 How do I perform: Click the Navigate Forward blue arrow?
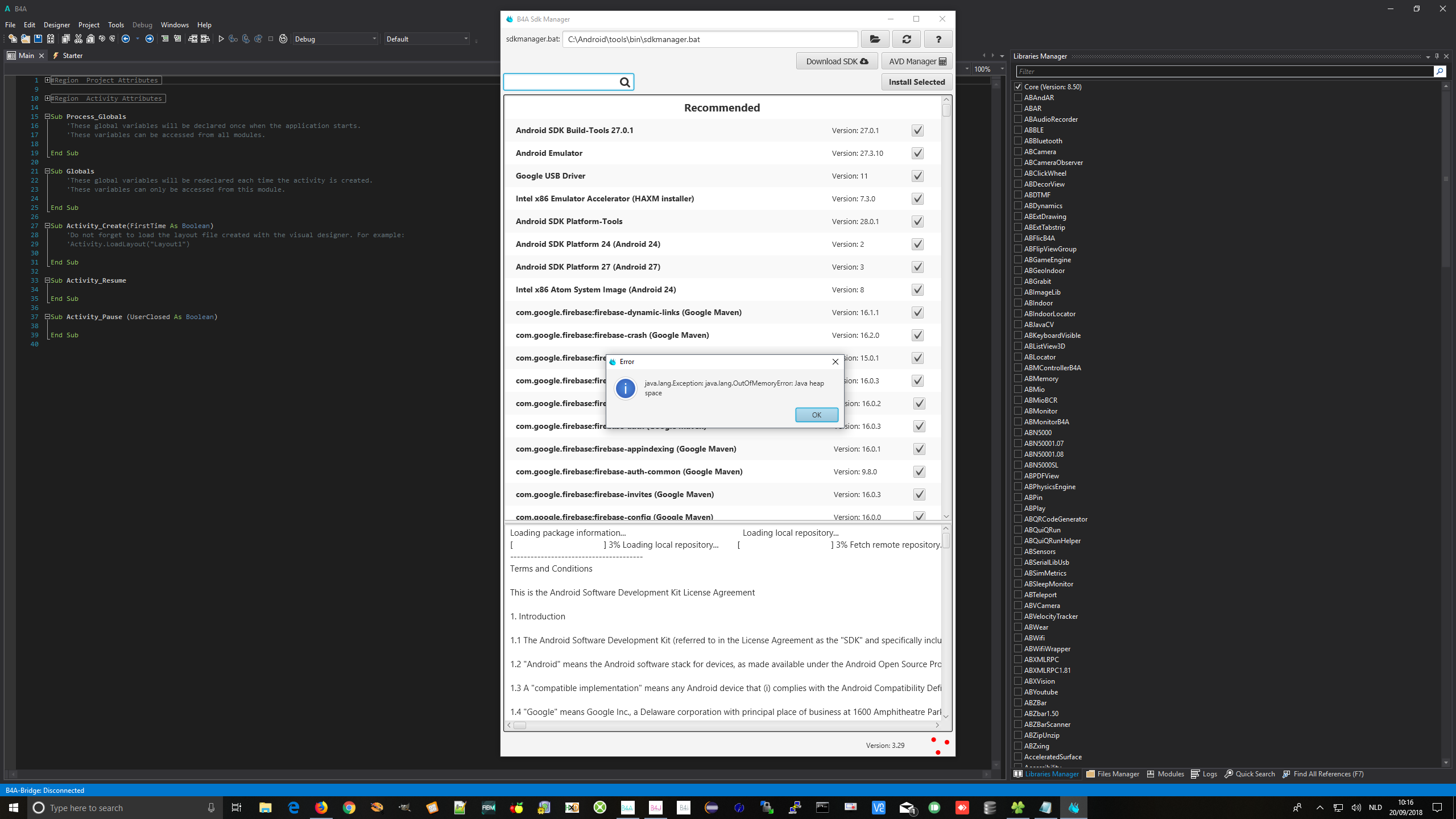(x=150, y=39)
